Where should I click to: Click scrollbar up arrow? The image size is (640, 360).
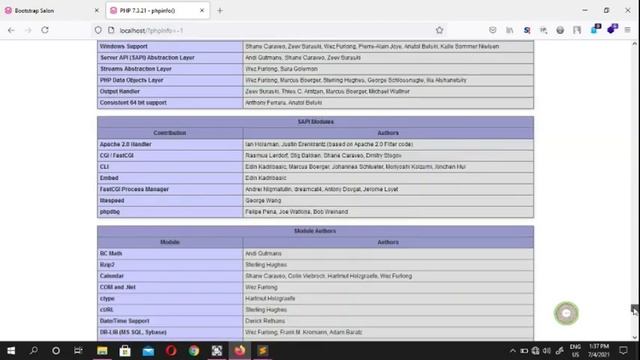635,44
